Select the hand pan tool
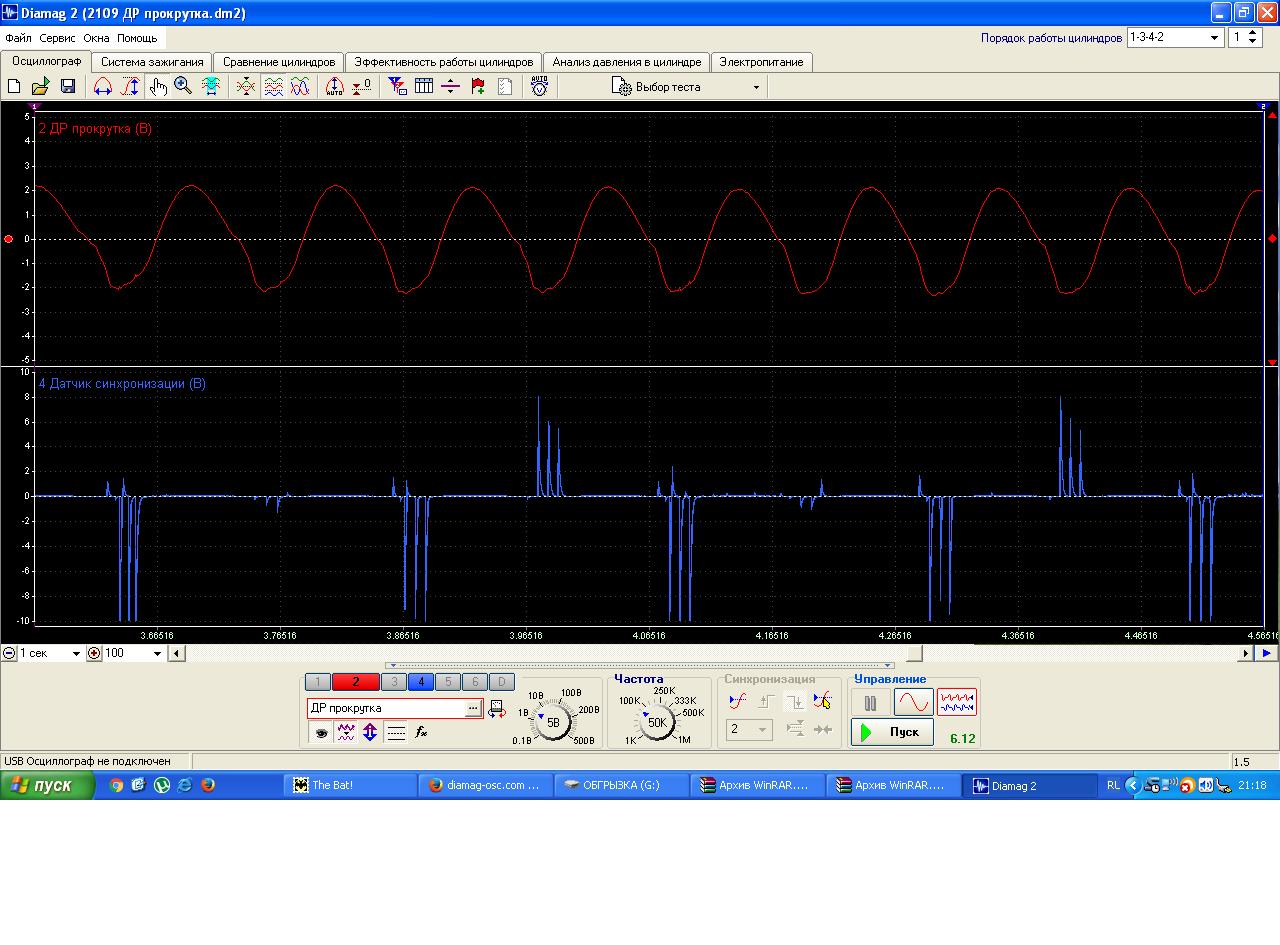Screen dimensions: 1280x945 click(x=158, y=87)
